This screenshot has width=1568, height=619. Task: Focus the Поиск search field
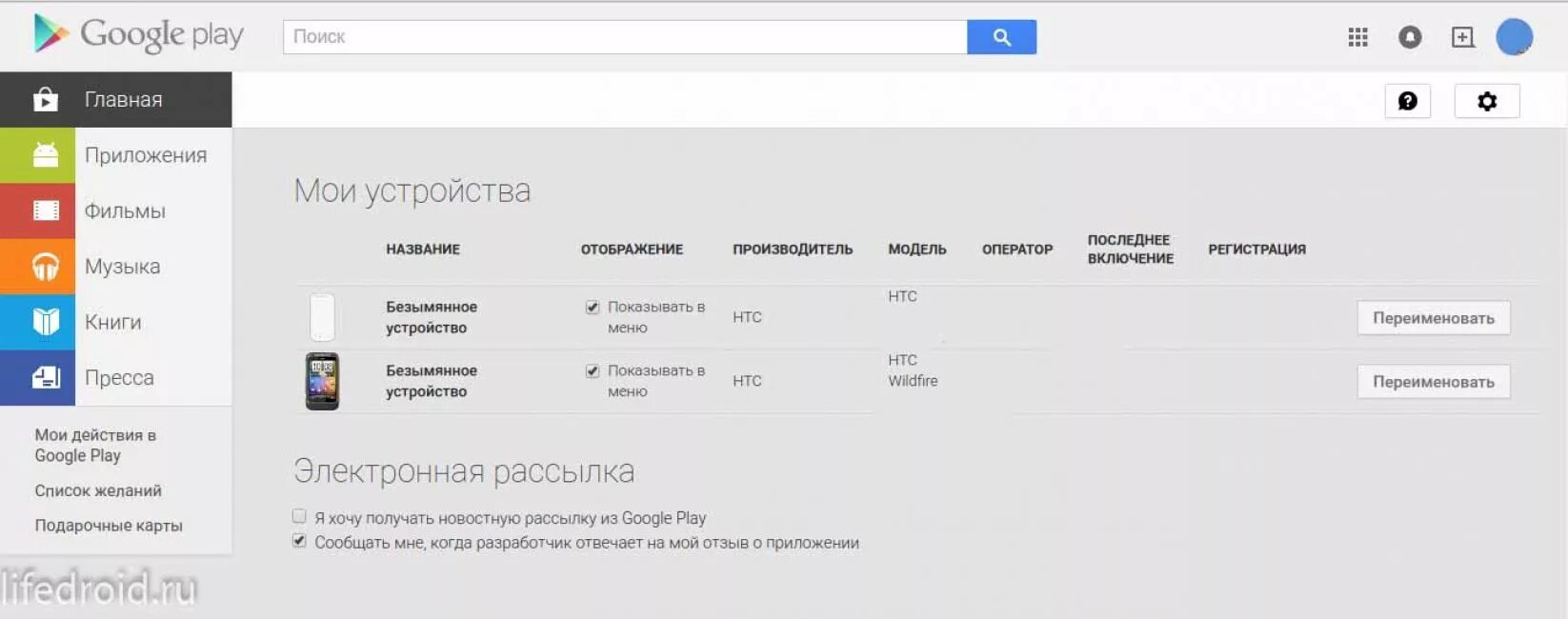coord(625,37)
